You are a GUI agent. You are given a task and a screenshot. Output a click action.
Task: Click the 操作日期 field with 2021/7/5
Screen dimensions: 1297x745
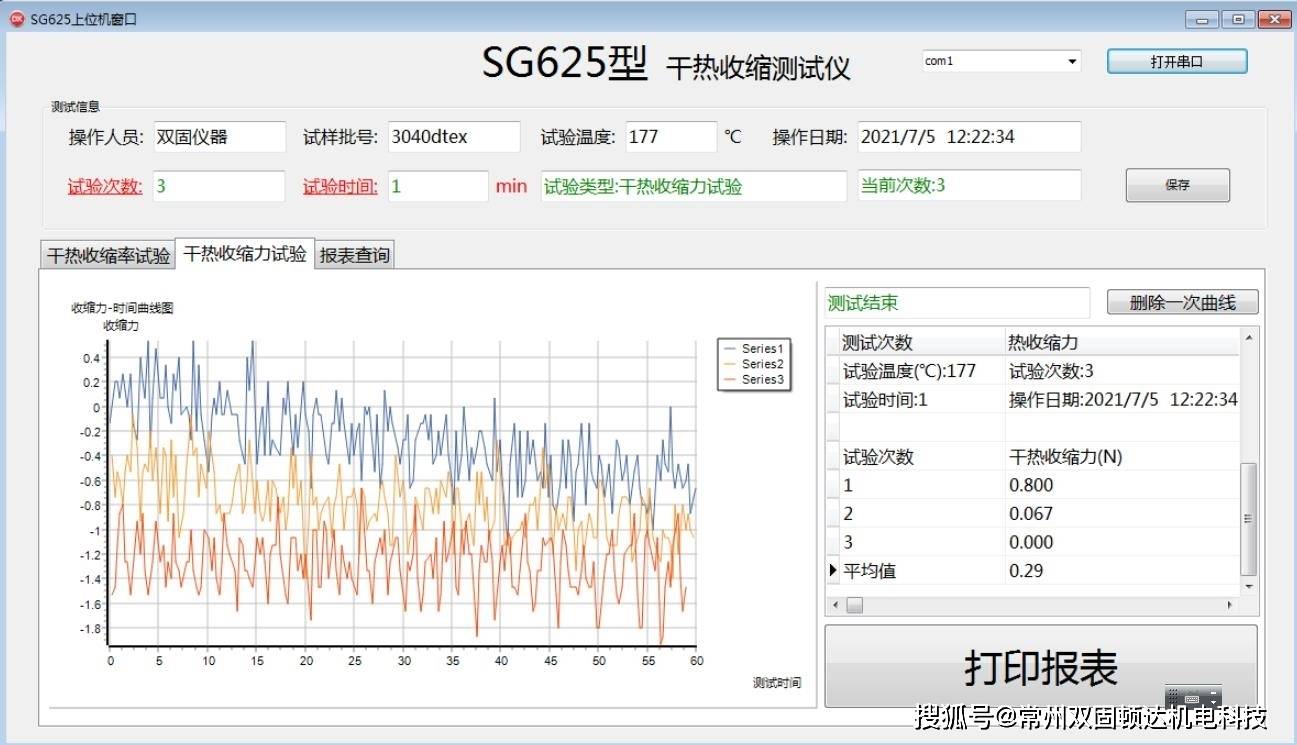pyautogui.click(x=969, y=137)
